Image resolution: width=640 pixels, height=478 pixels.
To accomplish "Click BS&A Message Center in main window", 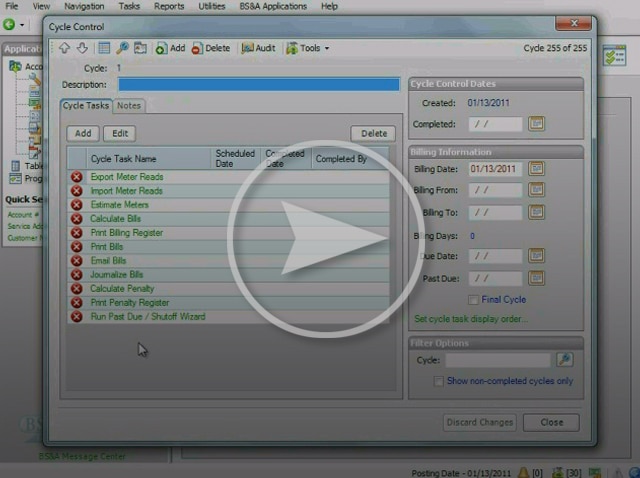I will click(x=82, y=456).
